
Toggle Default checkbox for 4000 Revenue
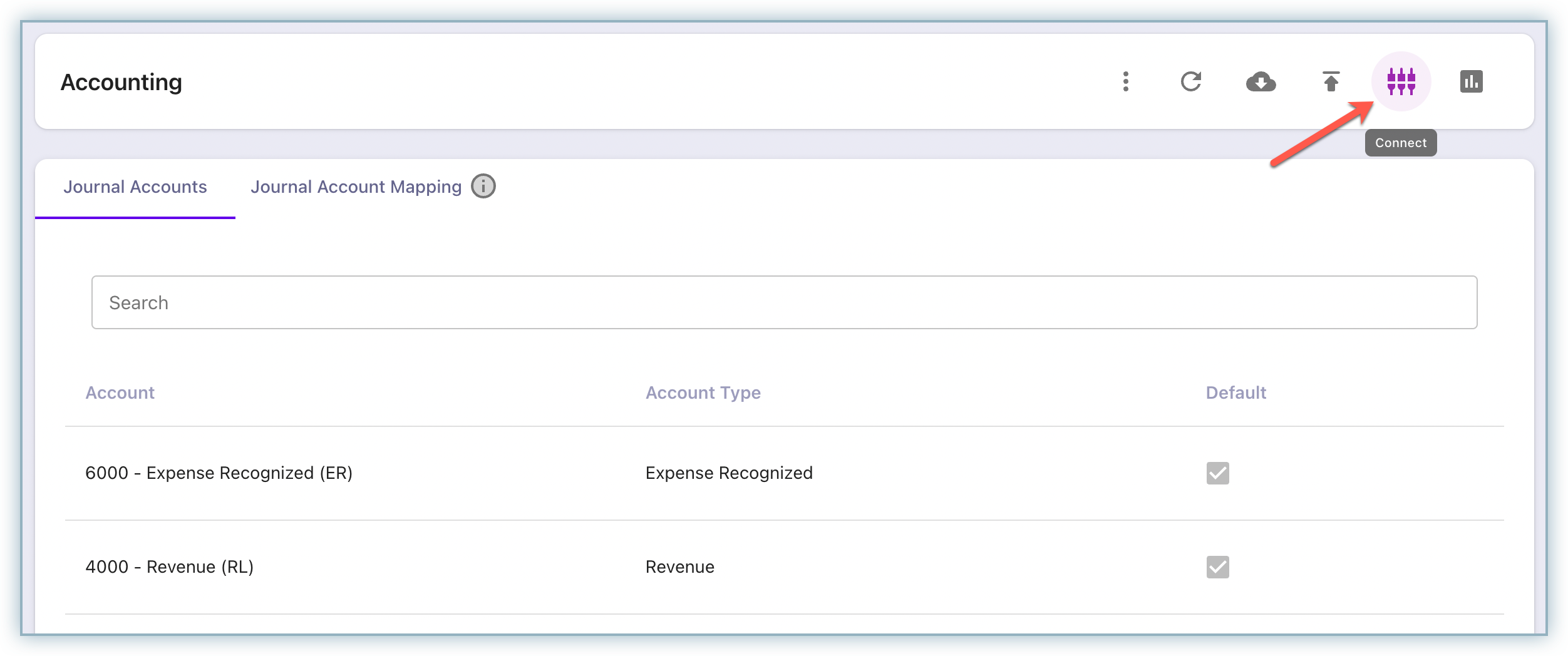(1217, 567)
